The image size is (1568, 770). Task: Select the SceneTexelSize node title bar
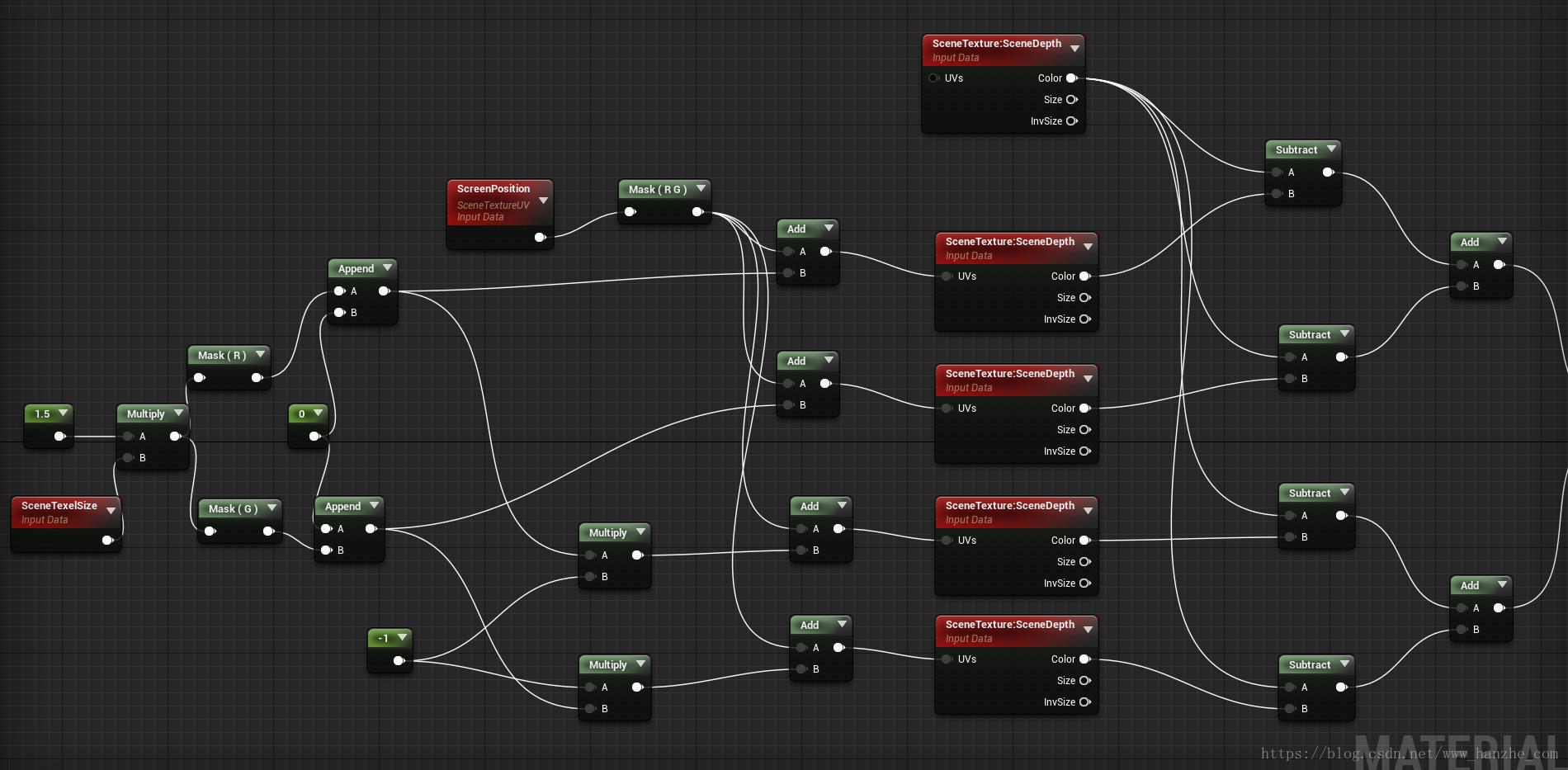[x=59, y=506]
